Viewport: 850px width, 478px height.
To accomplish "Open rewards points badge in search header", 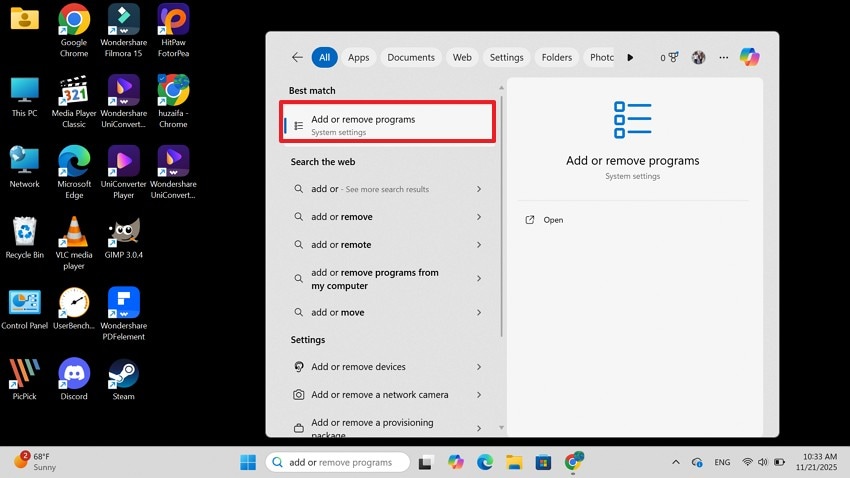I will (x=669, y=57).
